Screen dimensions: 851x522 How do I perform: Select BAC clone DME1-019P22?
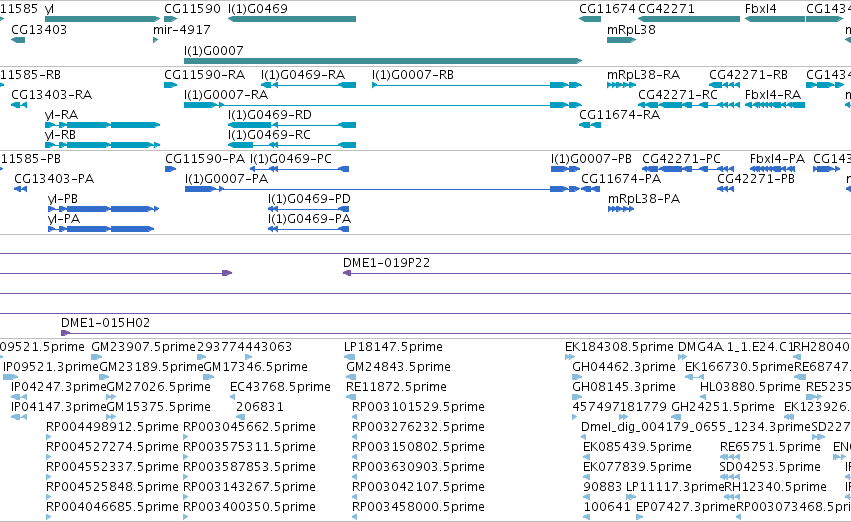pyautogui.click(x=386, y=263)
